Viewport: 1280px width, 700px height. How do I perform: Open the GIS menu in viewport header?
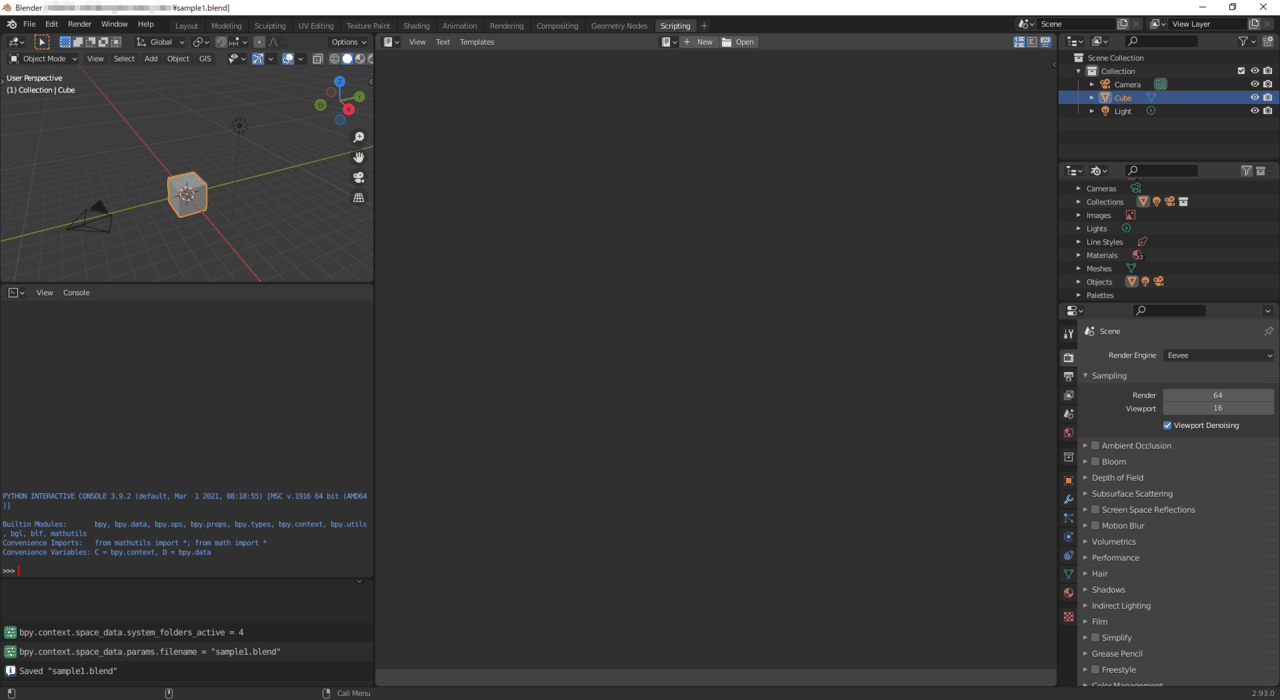205,59
